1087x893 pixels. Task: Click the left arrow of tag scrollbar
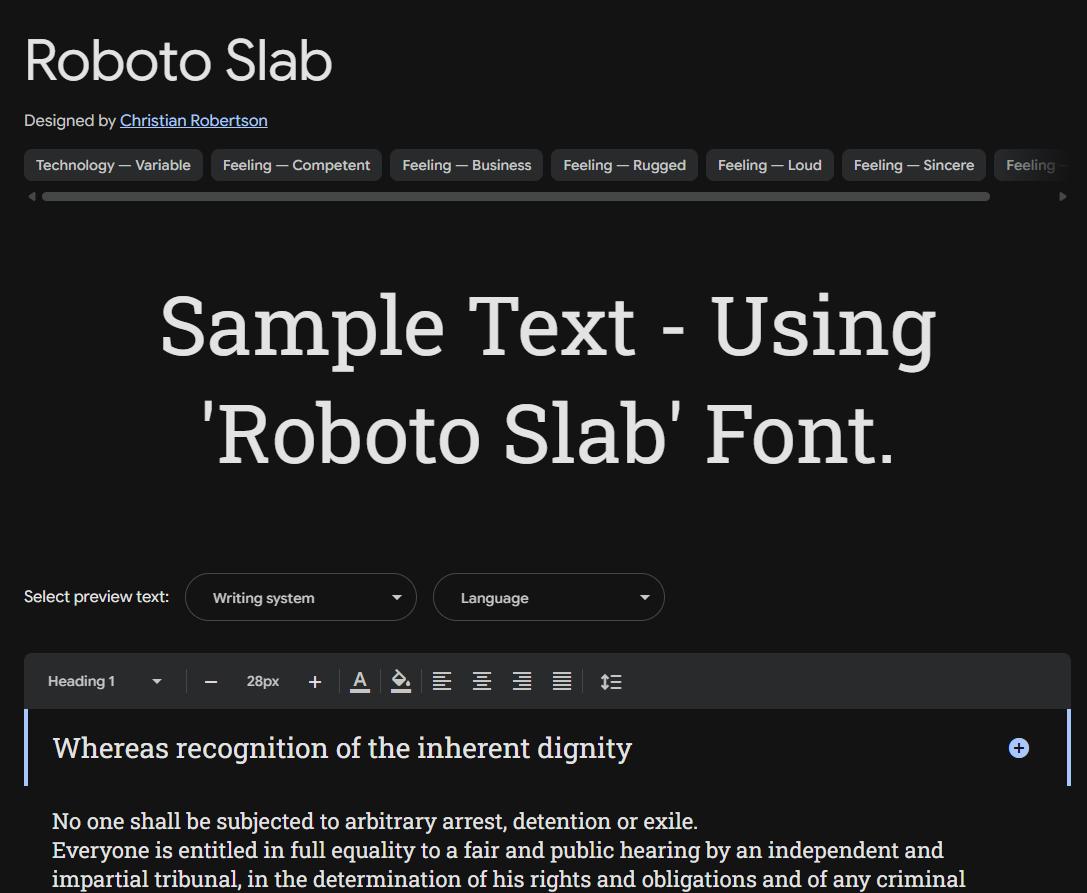(x=31, y=197)
